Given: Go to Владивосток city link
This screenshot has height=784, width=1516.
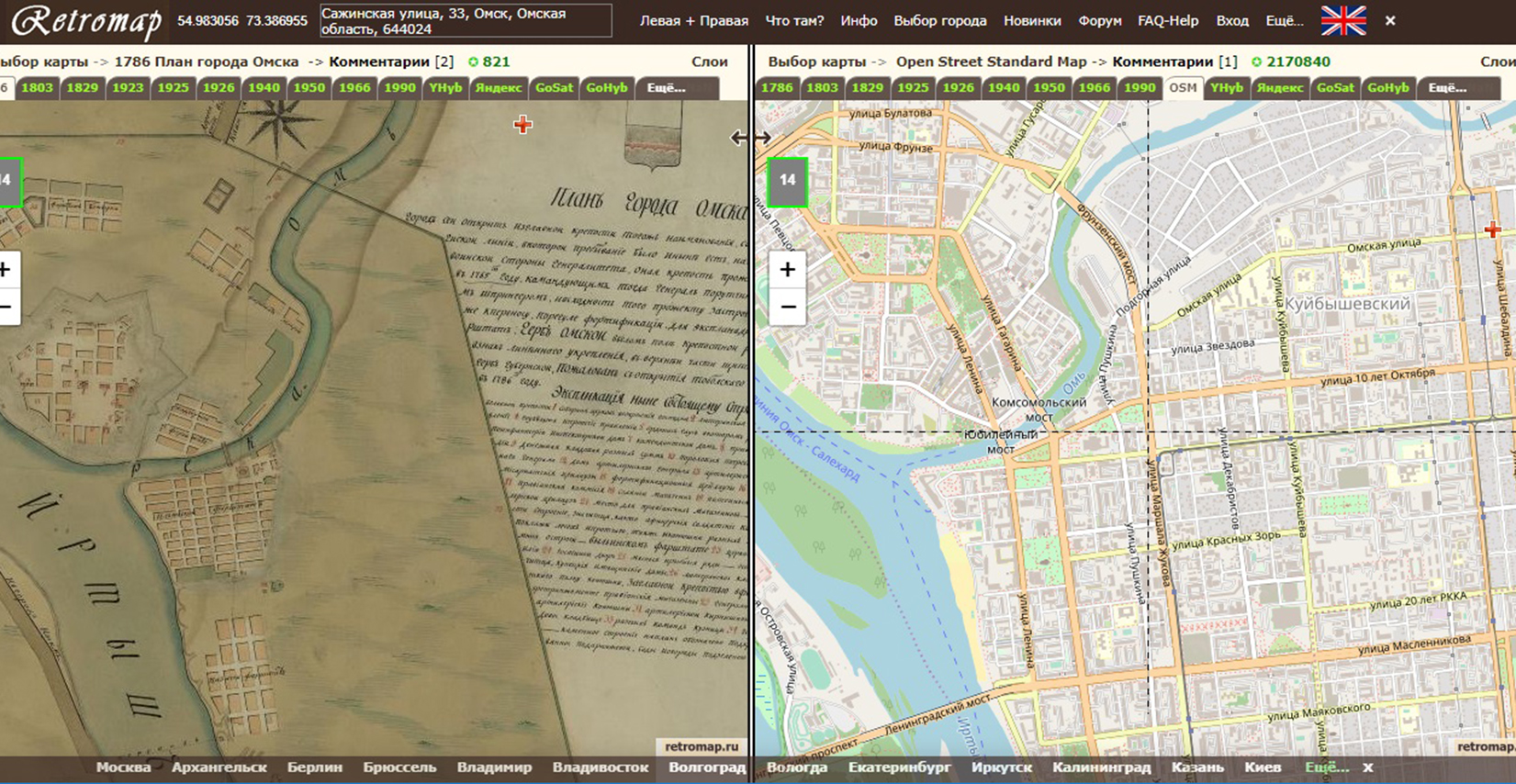Looking at the screenshot, I should 601,767.
